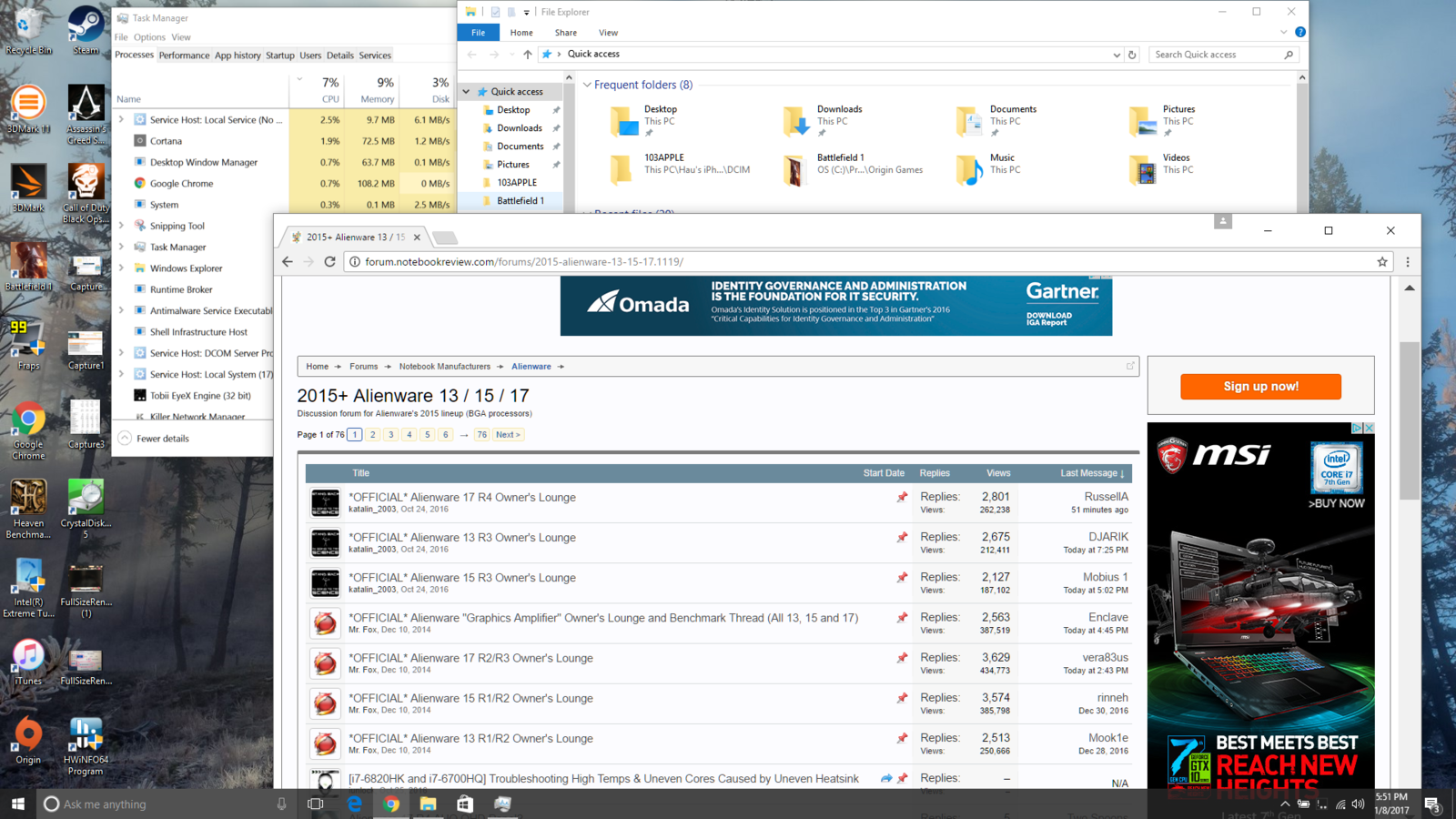Switch to App history tab
This screenshot has width=1456, height=819.
(238, 56)
